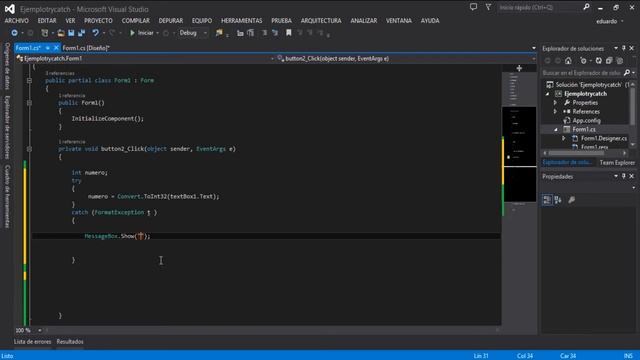Undo last action with Undo icon
Viewport: 640px width, 360px height.
(95, 33)
